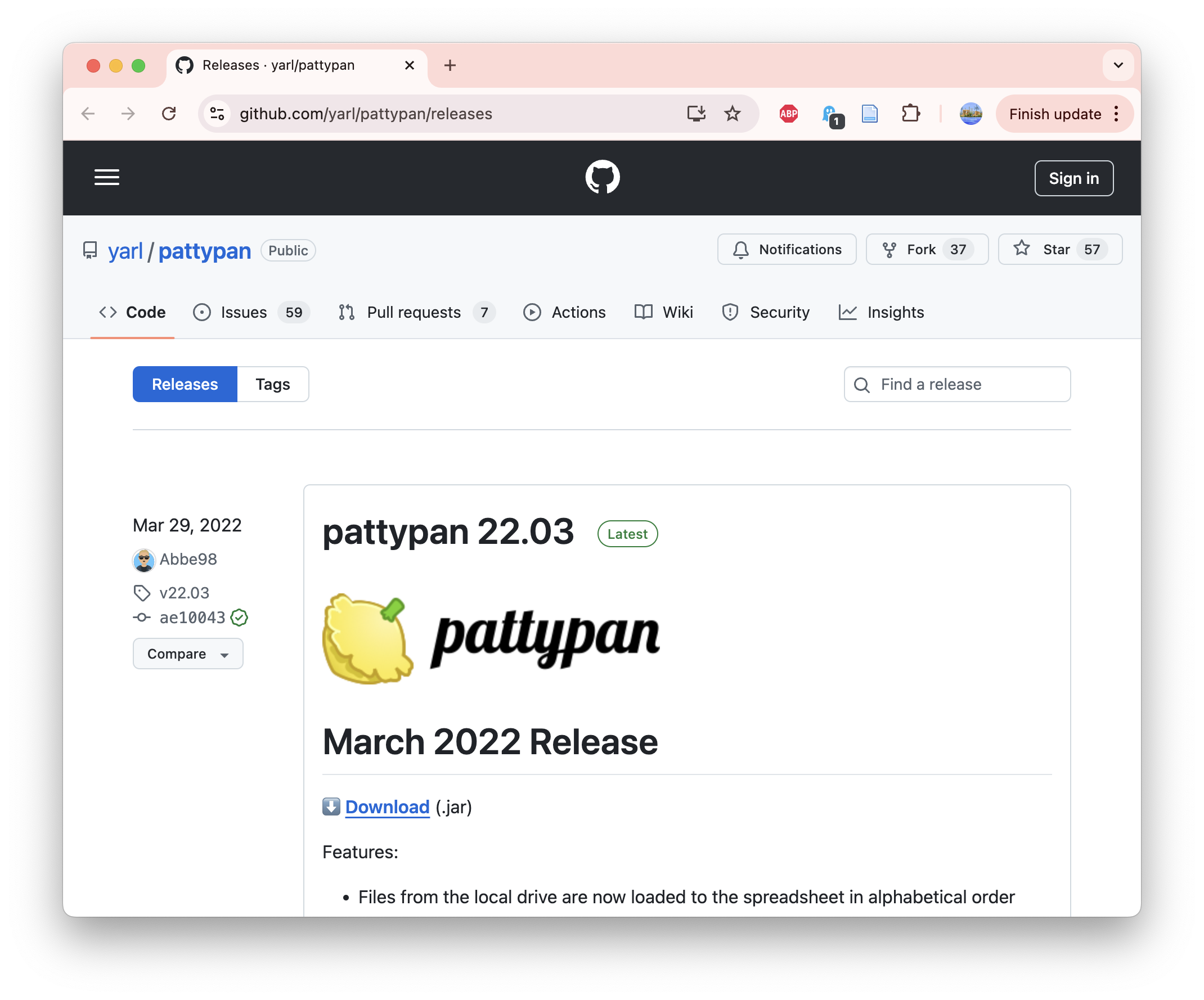Open the Issues tab
Image resolution: width=1204 pixels, height=1000 pixels.
251,312
